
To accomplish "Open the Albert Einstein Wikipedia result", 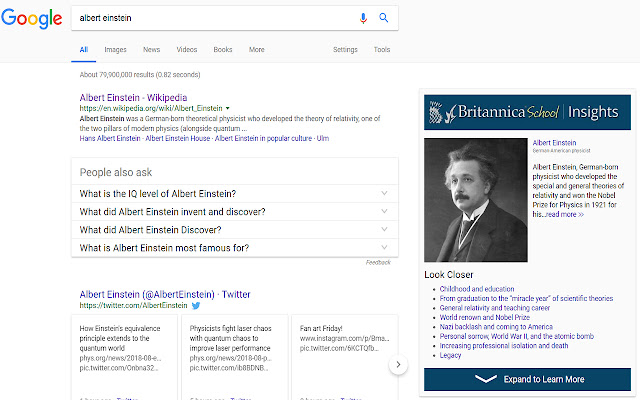I will point(133,98).
